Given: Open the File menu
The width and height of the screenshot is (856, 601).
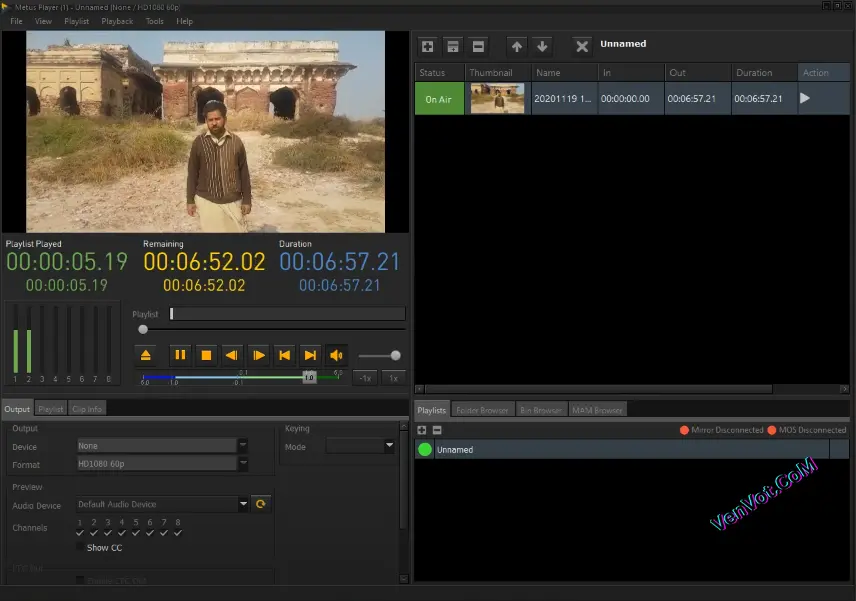Looking at the screenshot, I should (16, 21).
